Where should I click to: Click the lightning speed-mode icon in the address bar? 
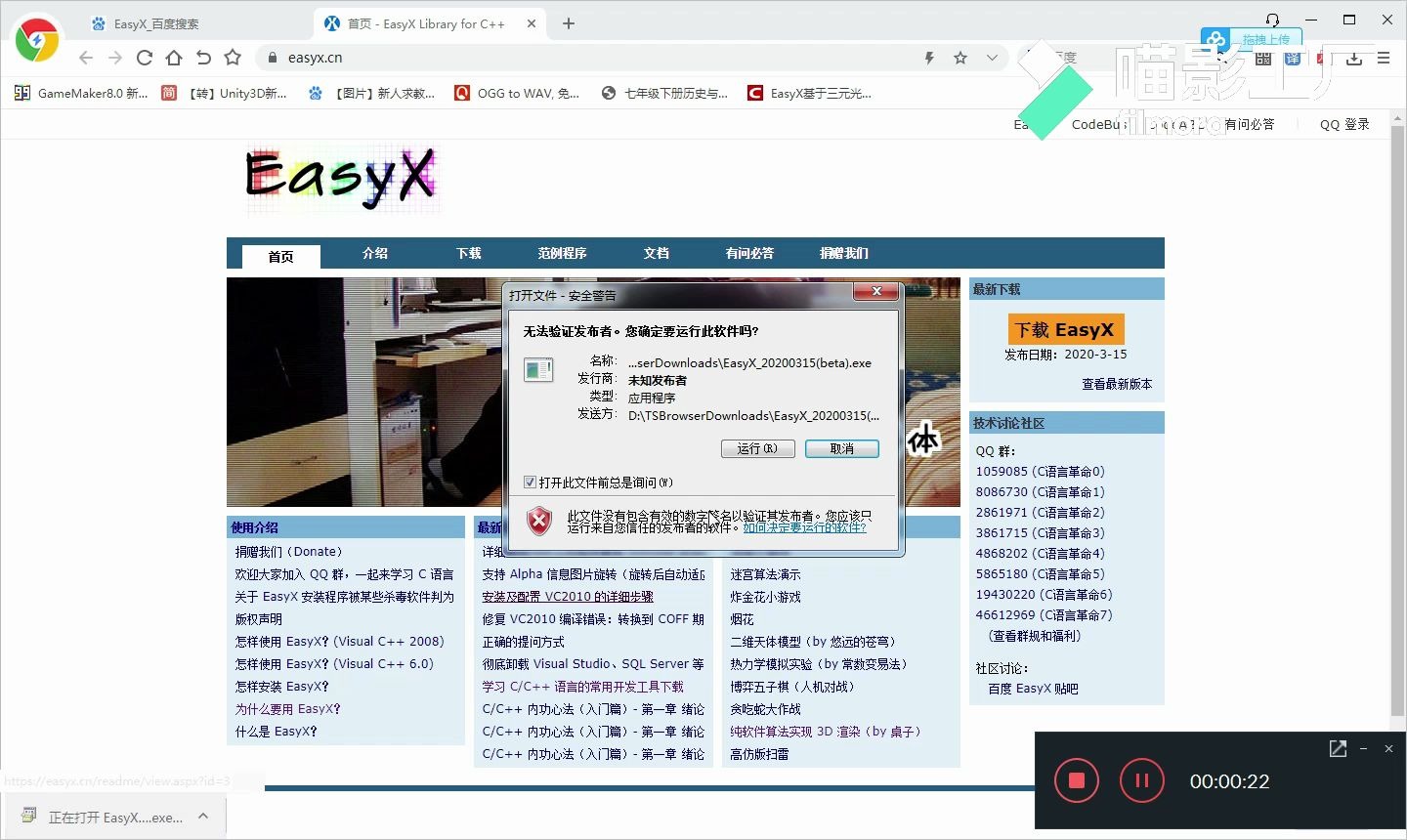tap(929, 58)
